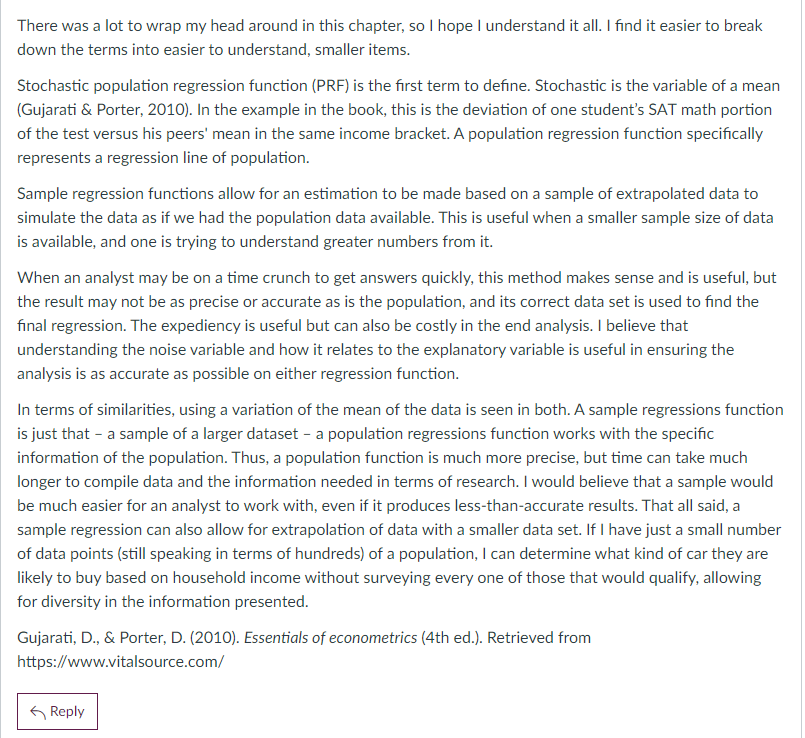Click the Reply button
805x738 pixels.
click(x=57, y=711)
